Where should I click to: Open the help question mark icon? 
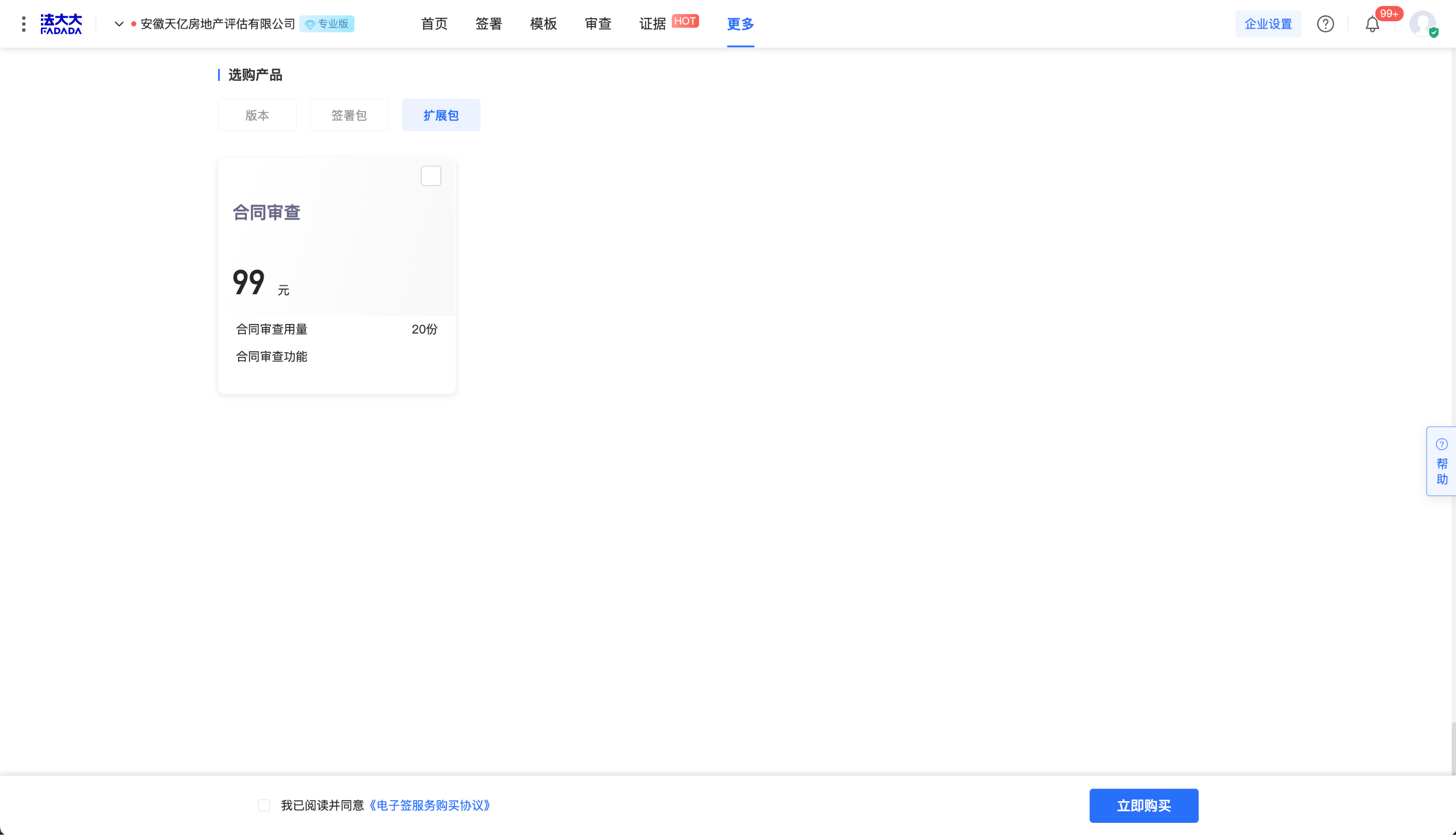point(1325,24)
